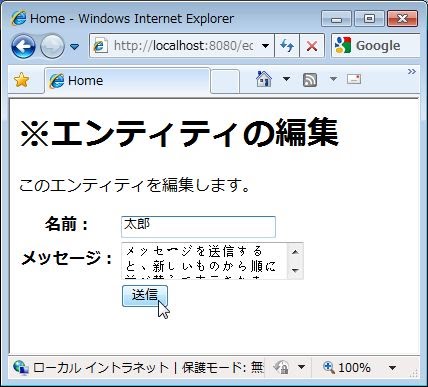
Task: Click the Read Mail envelope icon
Action: pos(354,79)
